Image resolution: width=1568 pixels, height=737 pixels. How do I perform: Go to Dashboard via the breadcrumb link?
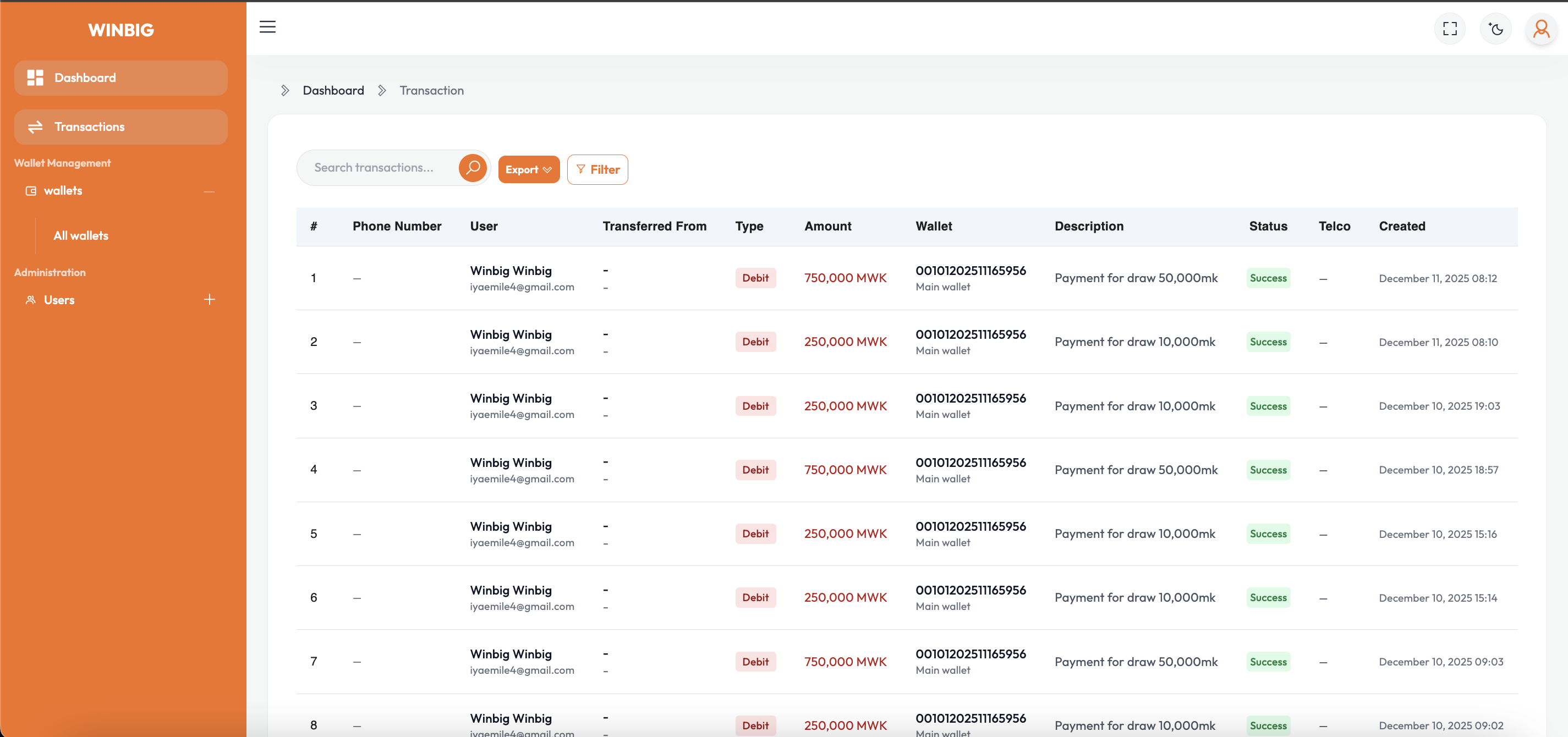(x=333, y=91)
